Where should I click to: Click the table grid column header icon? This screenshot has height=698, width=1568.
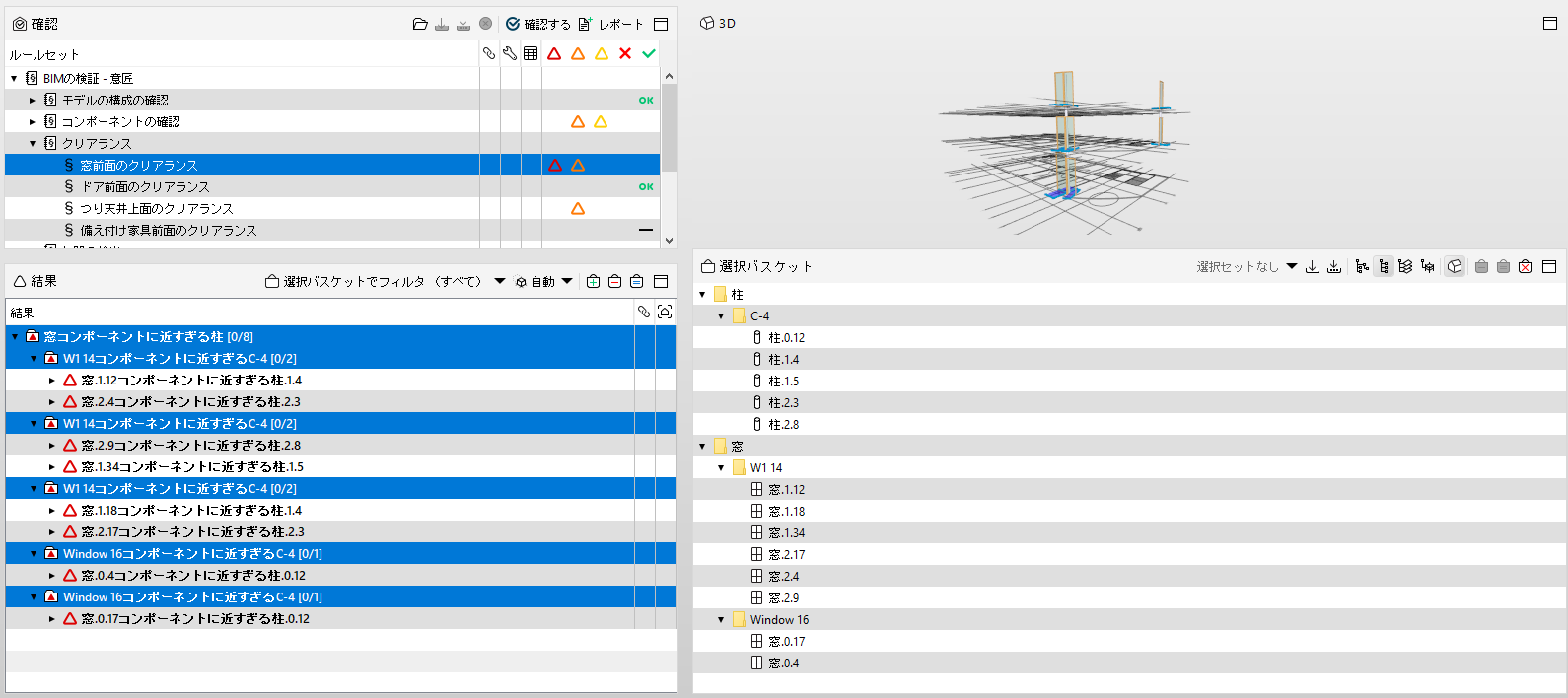pyautogui.click(x=531, y=53)
